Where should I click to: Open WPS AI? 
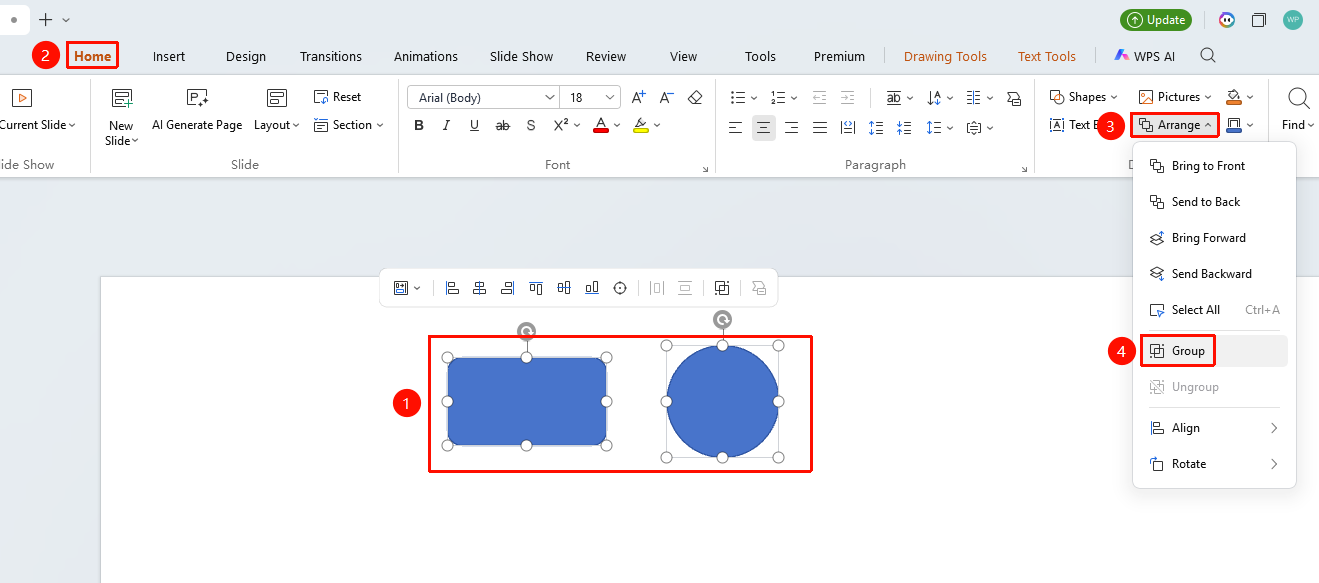click(x=1145, y=56)
